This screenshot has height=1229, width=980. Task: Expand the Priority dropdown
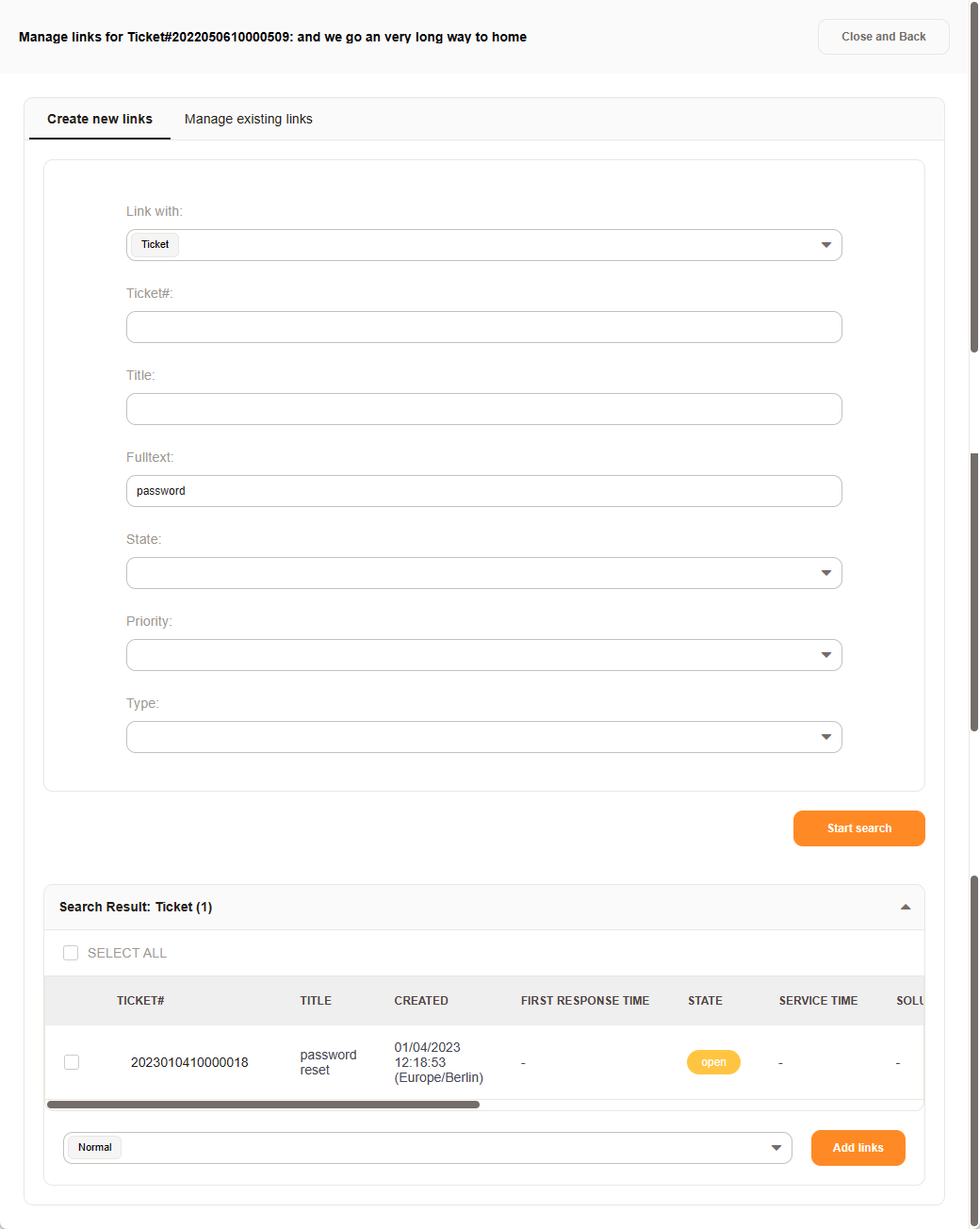(x=825, y=654)
